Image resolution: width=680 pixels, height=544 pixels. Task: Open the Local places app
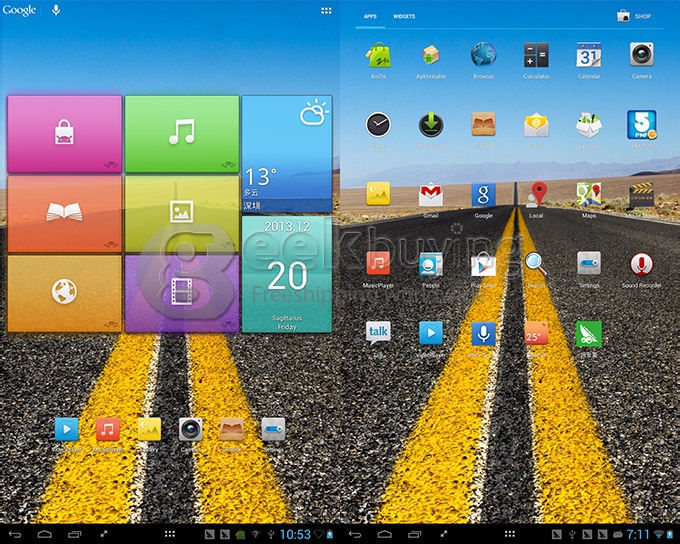[x=537, y=195]
